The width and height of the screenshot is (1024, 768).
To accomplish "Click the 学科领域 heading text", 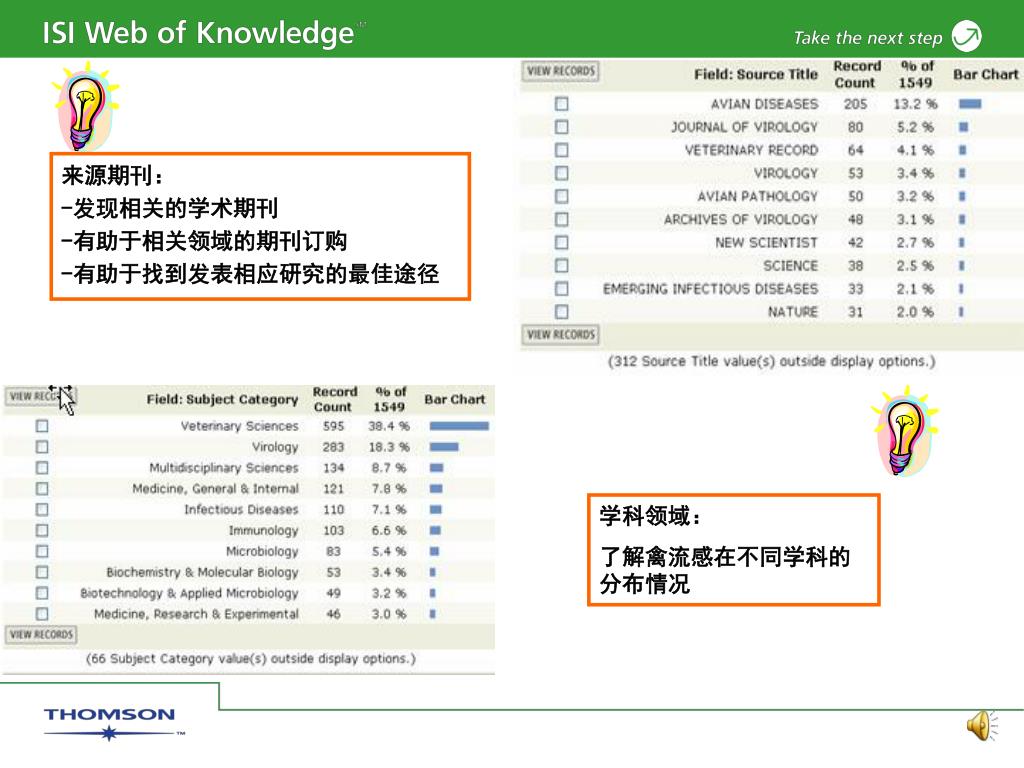I will pyautogui.click(x=650, y=516).
